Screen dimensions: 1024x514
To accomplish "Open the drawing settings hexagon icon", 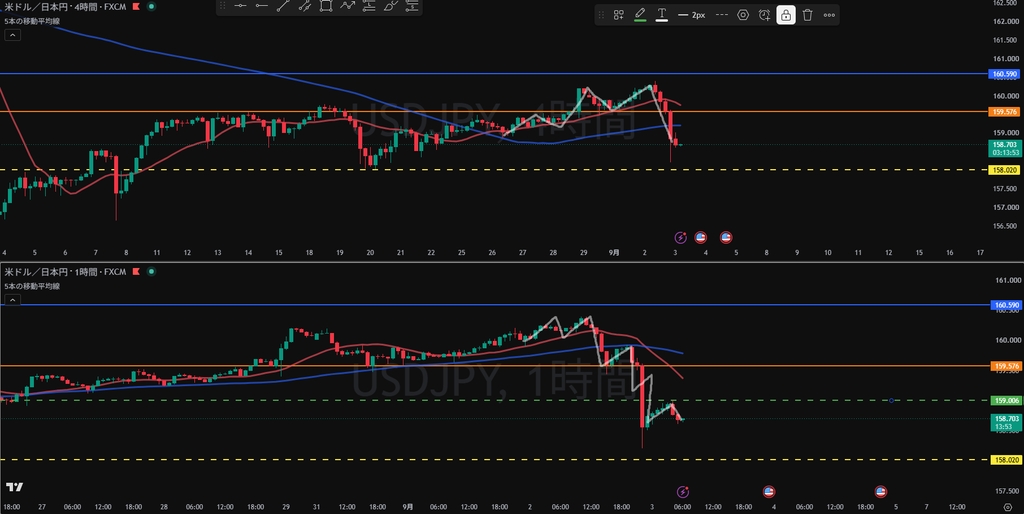I will (743, 15).
